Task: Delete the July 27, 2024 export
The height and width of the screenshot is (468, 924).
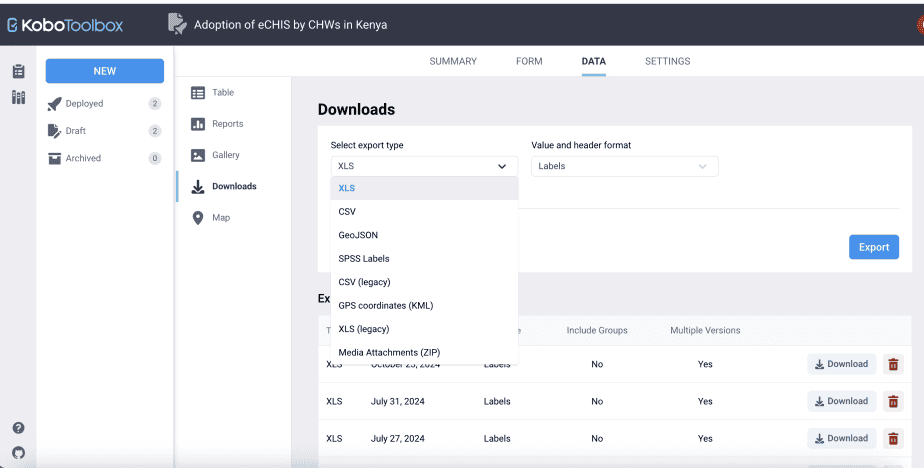Action: (x=892, y=438)
